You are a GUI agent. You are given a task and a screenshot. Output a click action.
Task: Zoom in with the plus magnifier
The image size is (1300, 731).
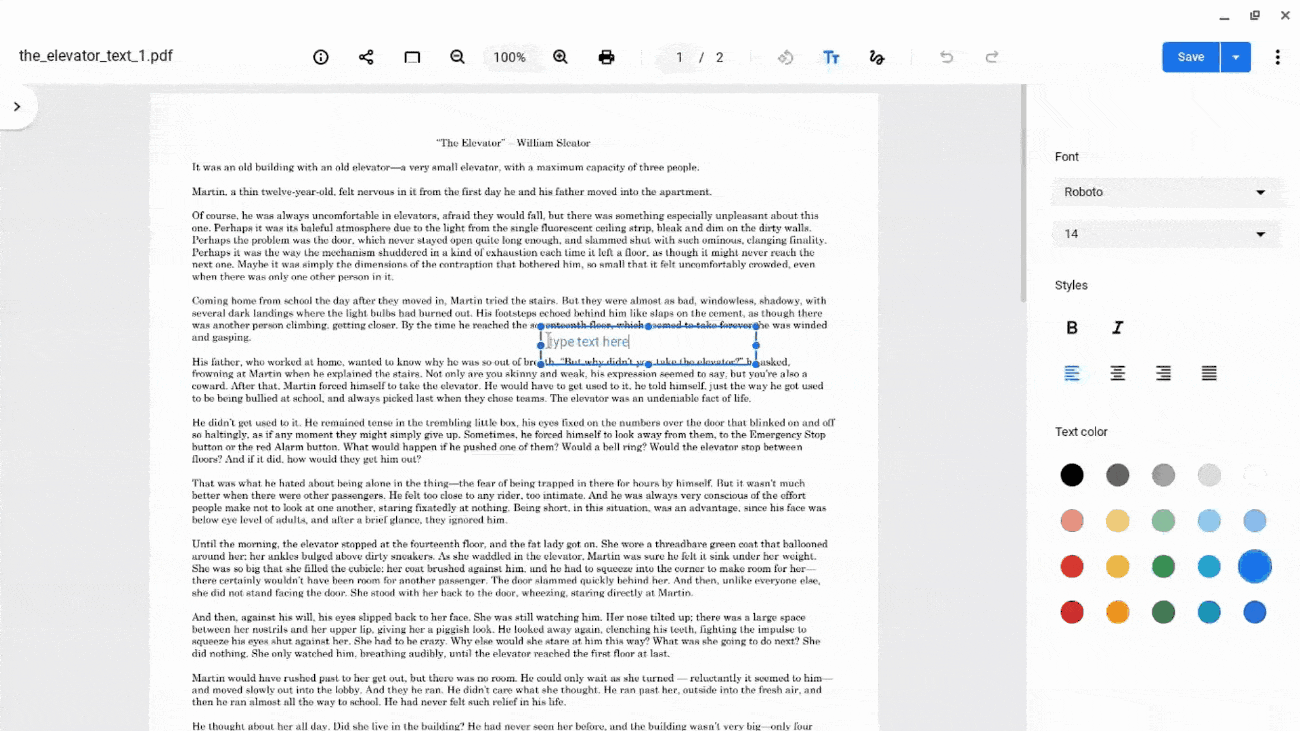561,57
